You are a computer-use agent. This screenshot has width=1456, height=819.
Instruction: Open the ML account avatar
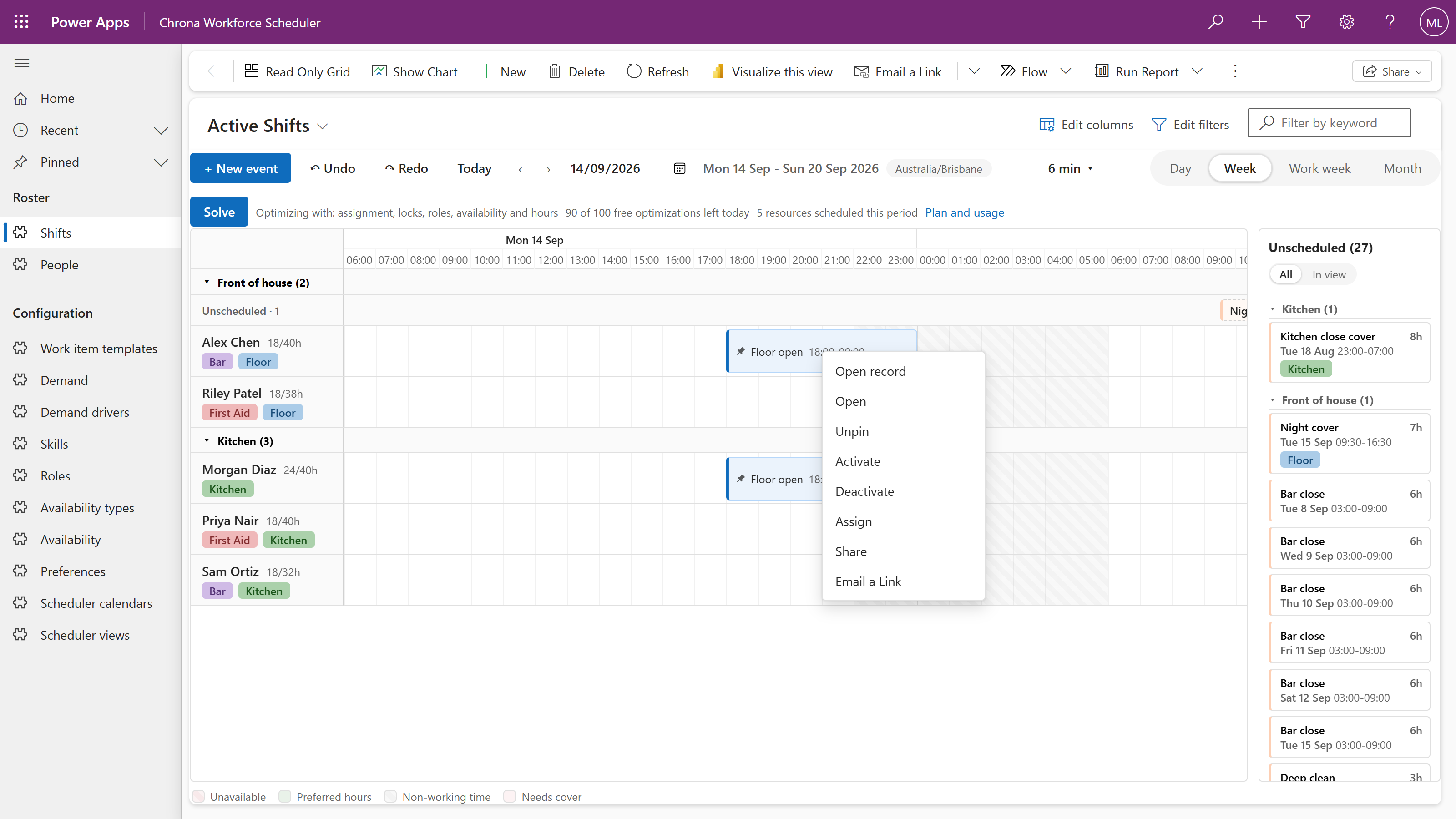[1433, 22]
